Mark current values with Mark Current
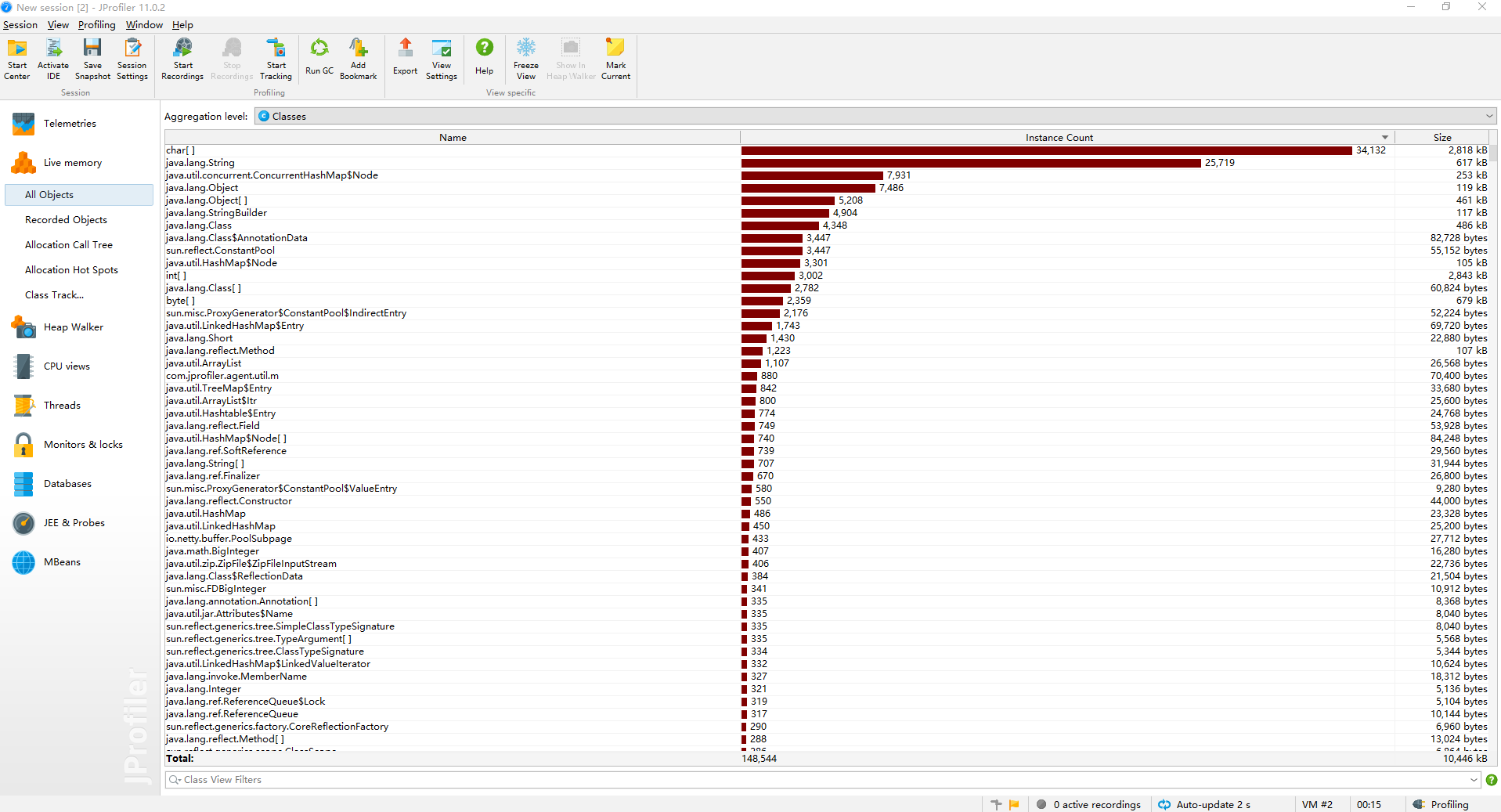1501x812 pixels. click(x=616, y=60)
